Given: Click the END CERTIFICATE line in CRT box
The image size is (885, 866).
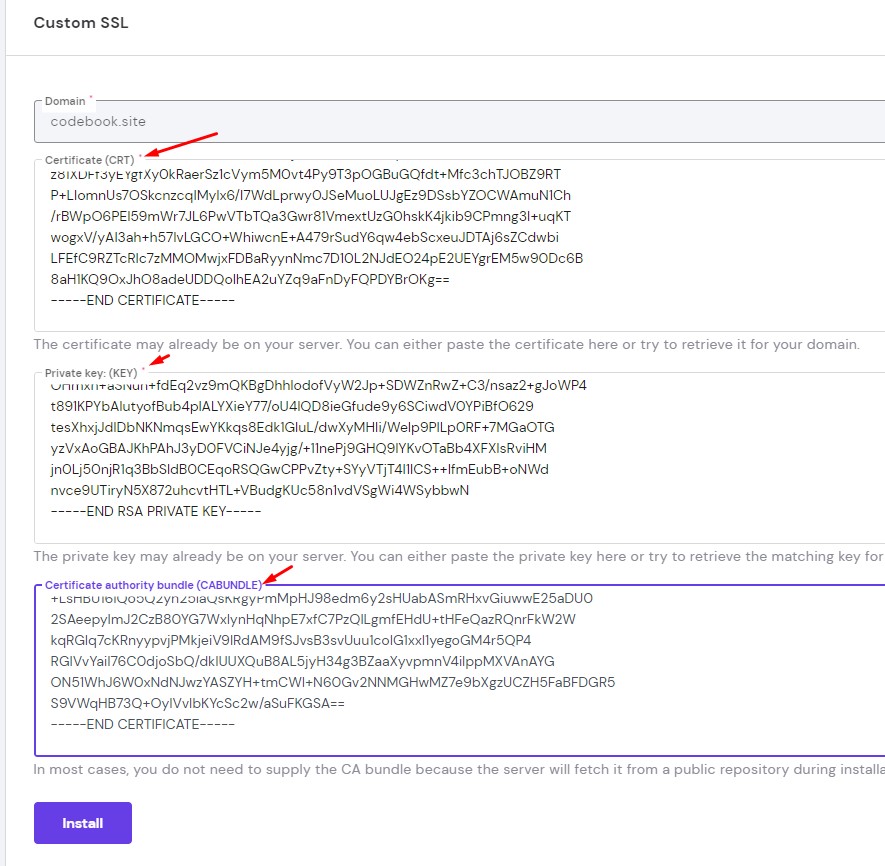Looking at the screenshot, I should tap(142, 300).
